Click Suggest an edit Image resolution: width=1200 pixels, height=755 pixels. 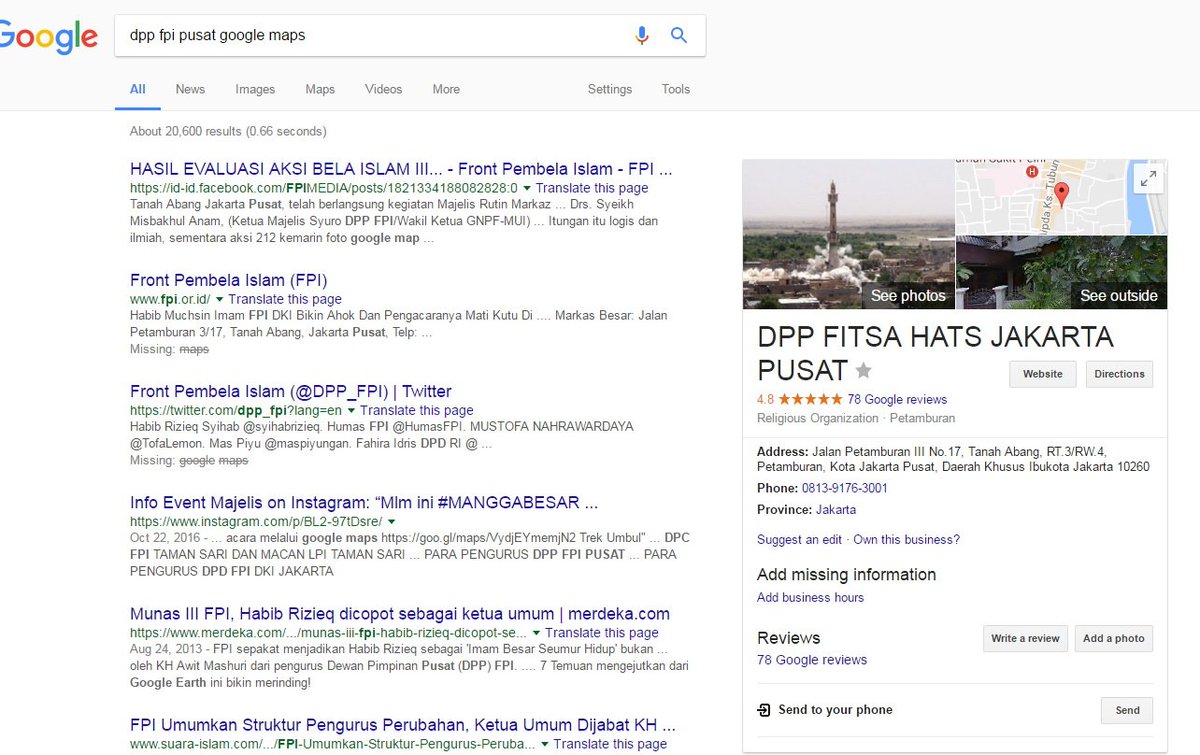click(x=799, y=539)
